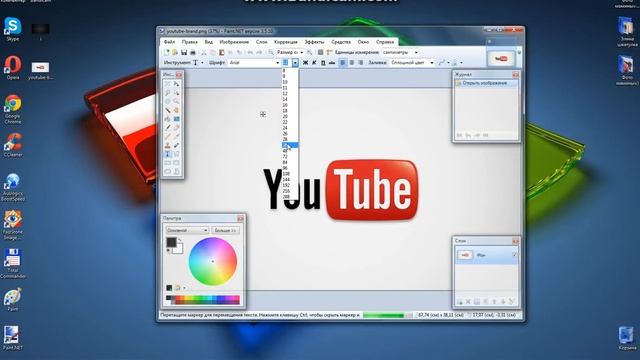The height and width of the screenshot is (360, 640).
Task: Select the Eraser tool
Action: point(176,128)
